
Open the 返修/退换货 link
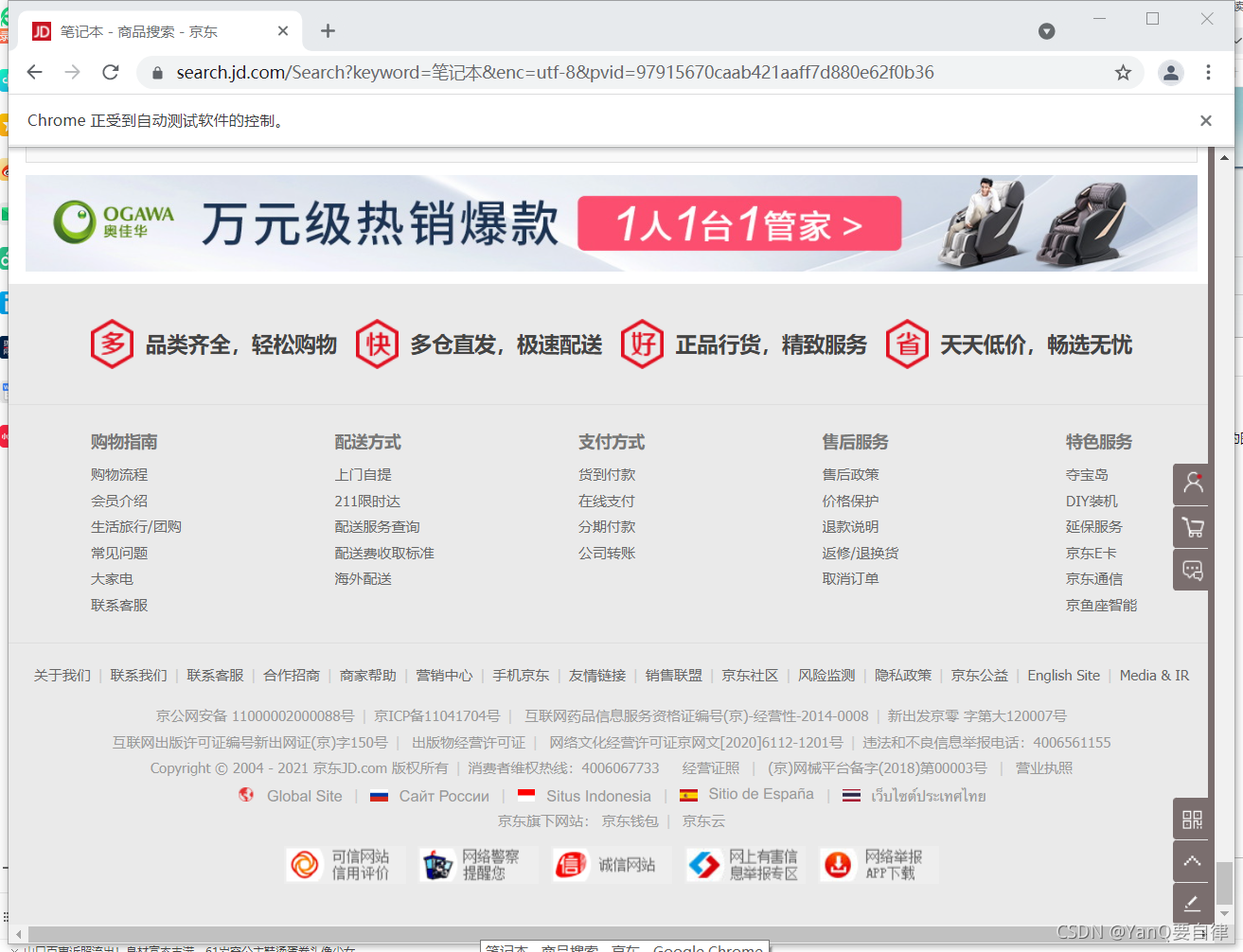(861, 554)
